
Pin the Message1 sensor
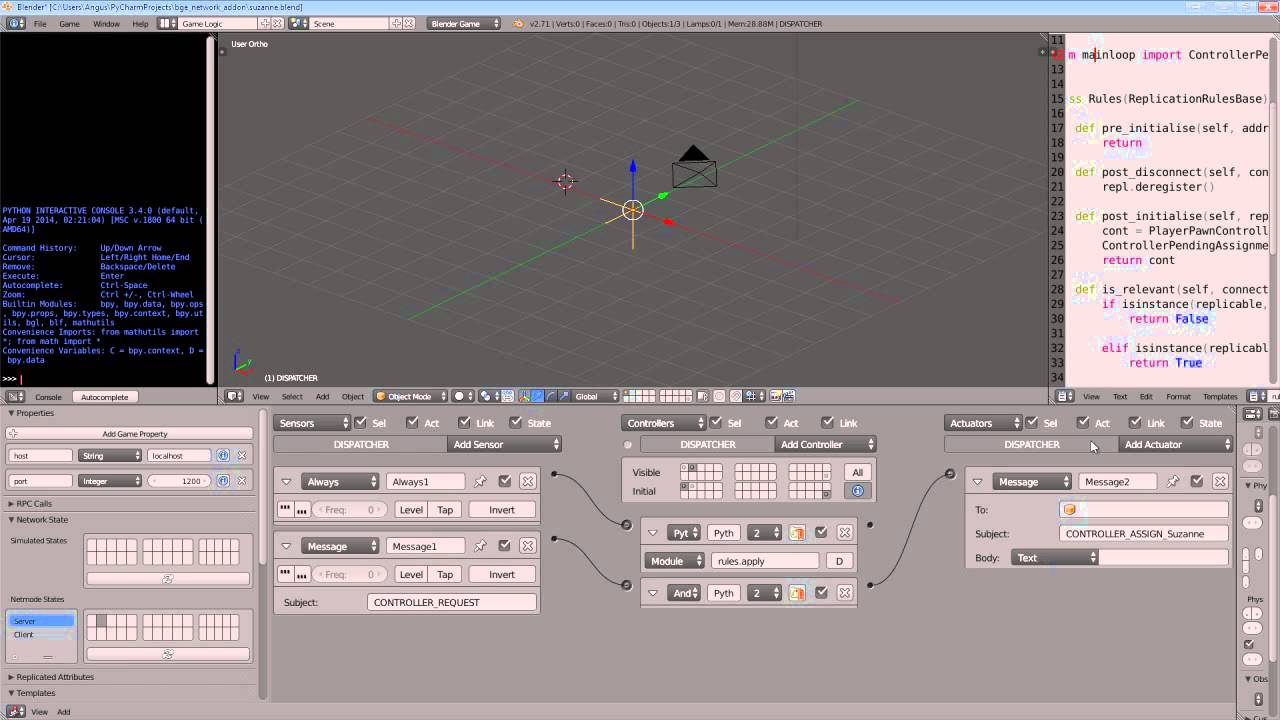pos(480,546)
